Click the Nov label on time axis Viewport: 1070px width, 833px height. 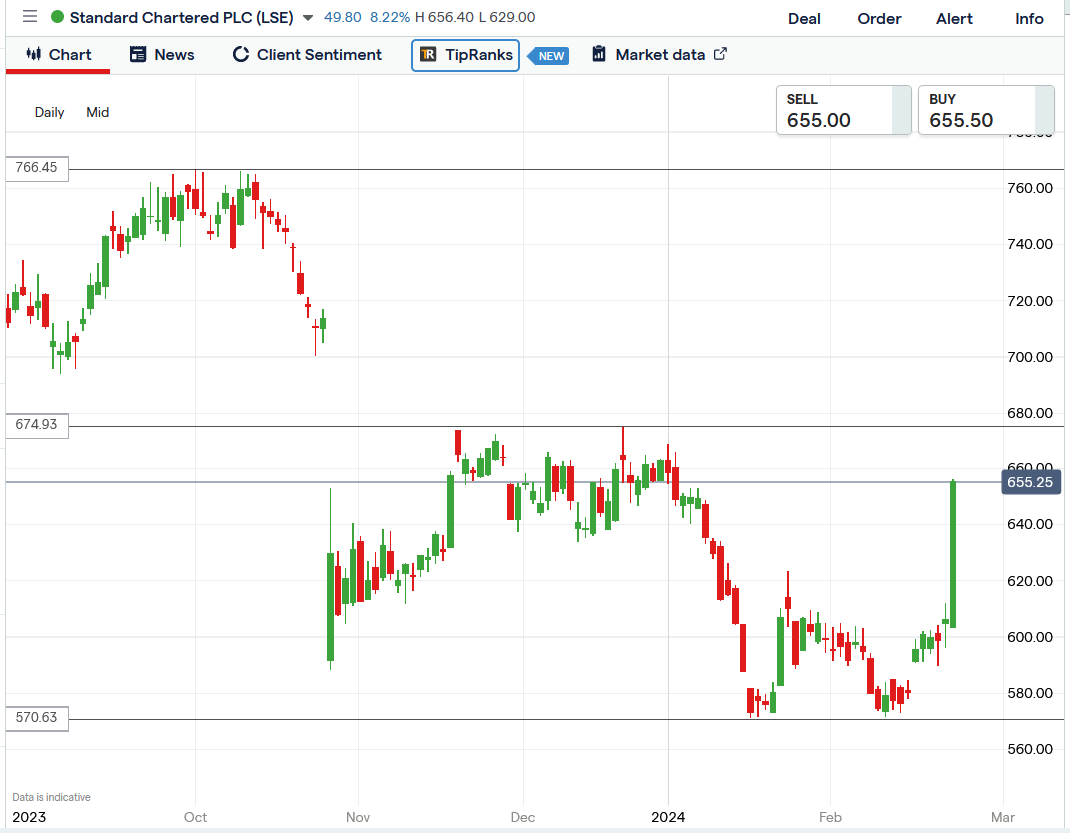click(x=358, y=817)
